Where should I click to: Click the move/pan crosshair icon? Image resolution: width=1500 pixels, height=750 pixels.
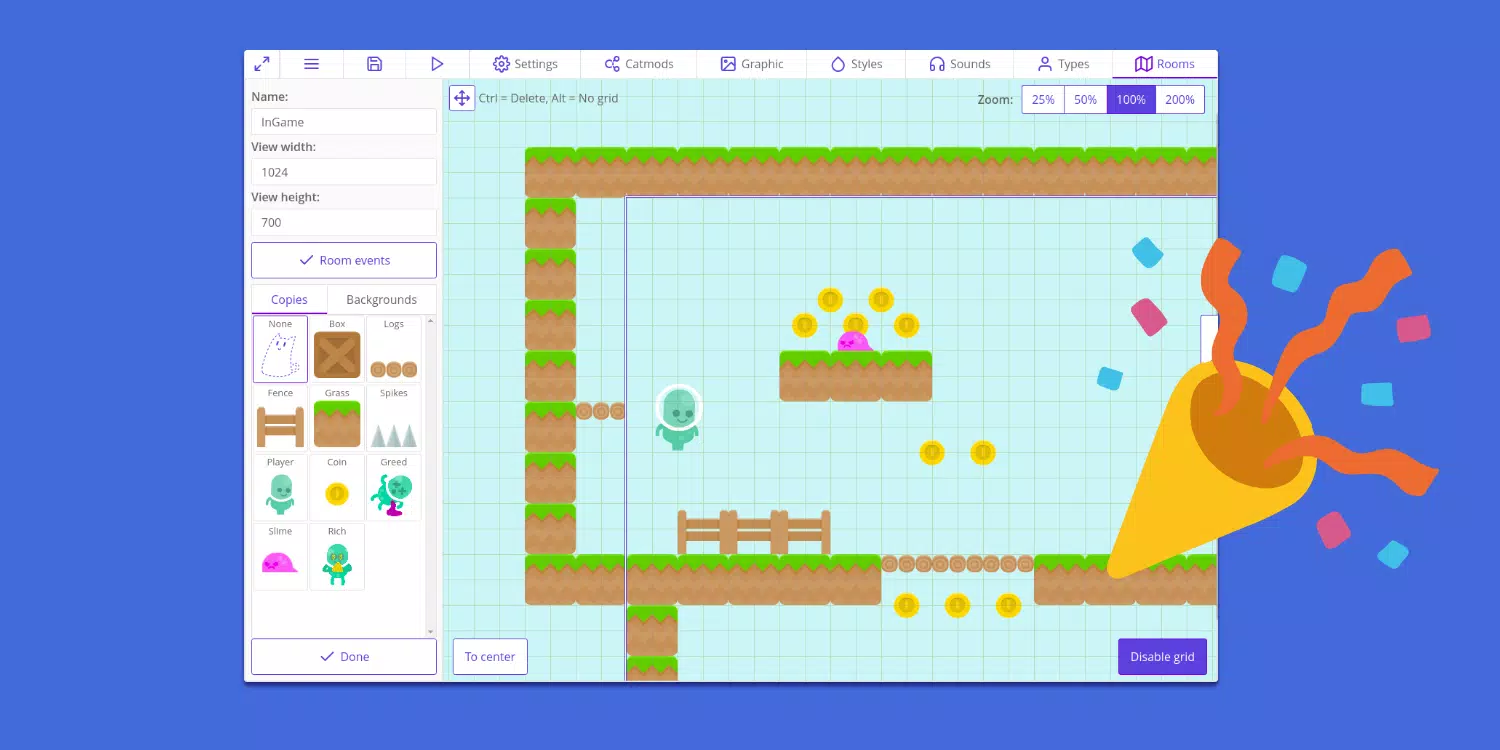click(x=462, y=98)
